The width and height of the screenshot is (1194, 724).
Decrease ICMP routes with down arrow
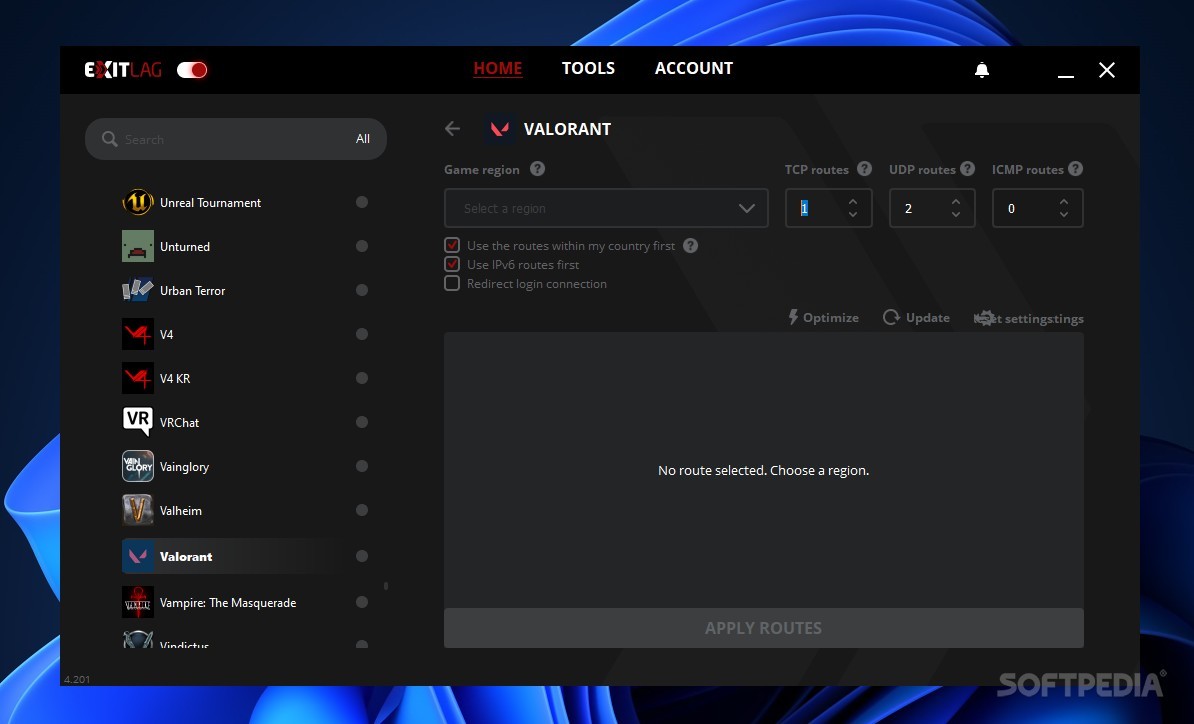[x=1064, y=215]
